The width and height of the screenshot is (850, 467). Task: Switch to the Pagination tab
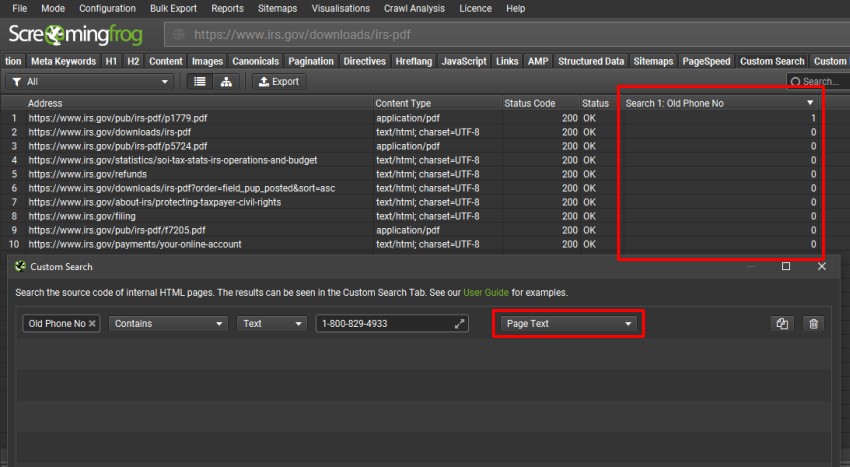point(311,61)
